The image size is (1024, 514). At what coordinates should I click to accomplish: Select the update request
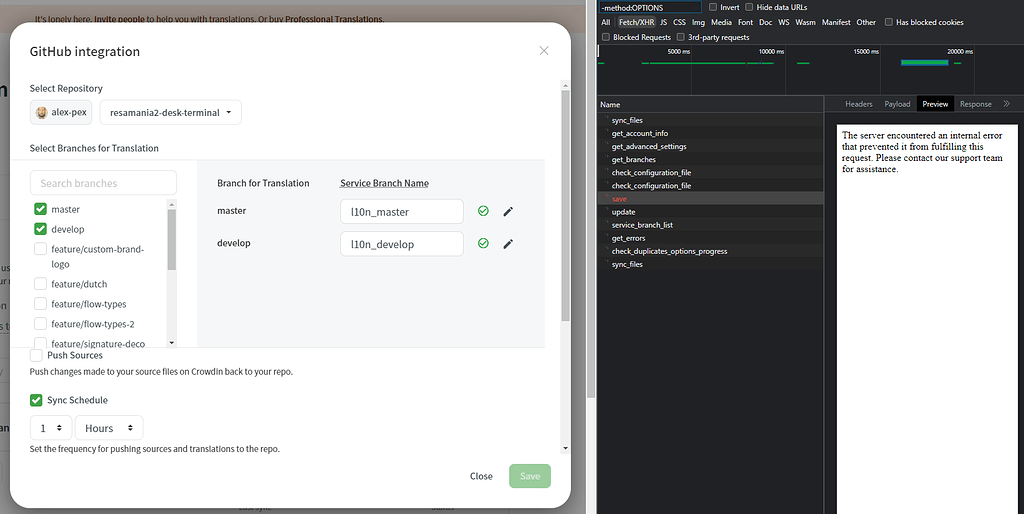pyautogui.click(x=710, y=212)
